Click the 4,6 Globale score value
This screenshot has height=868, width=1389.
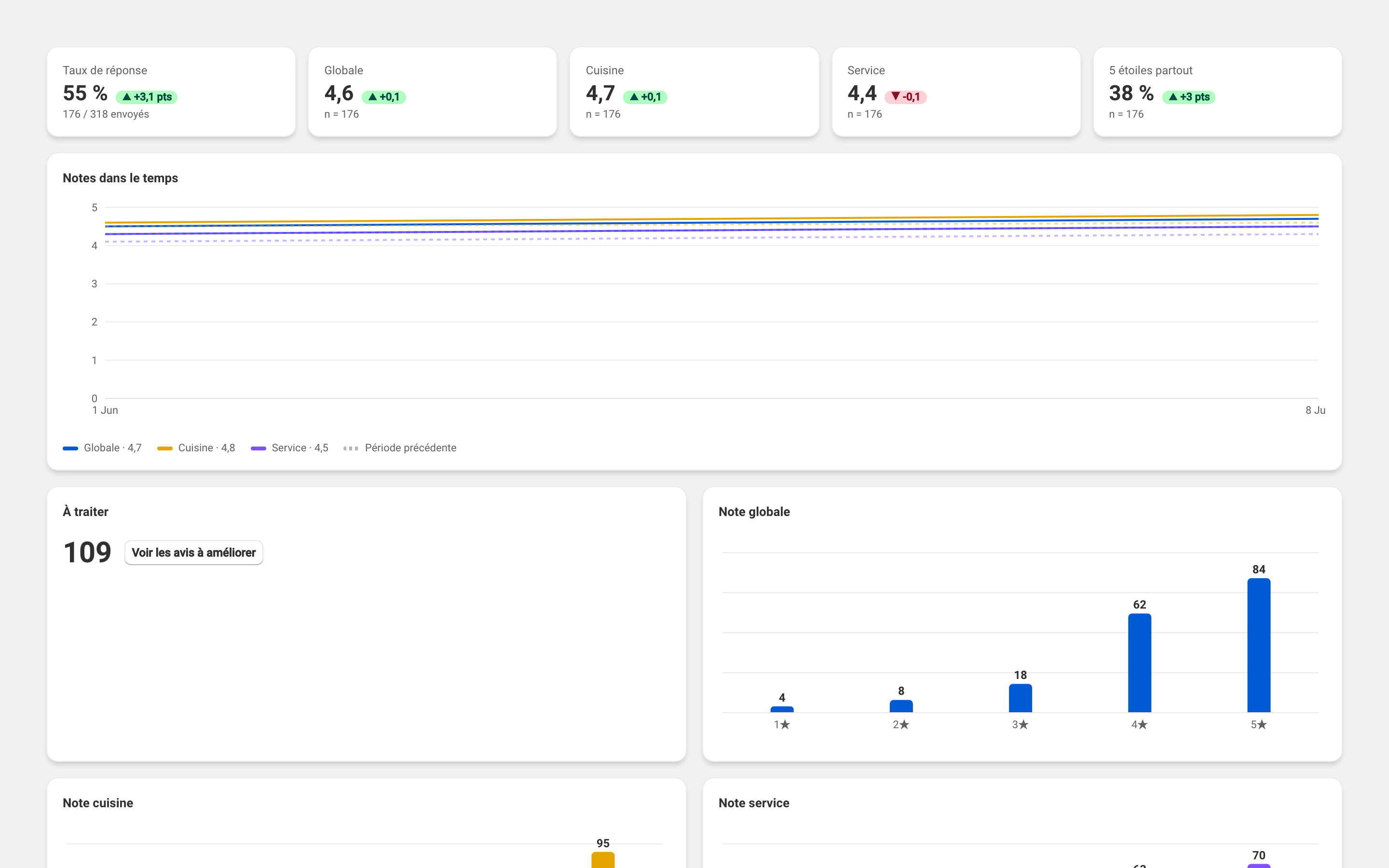[x=339, y=93]
